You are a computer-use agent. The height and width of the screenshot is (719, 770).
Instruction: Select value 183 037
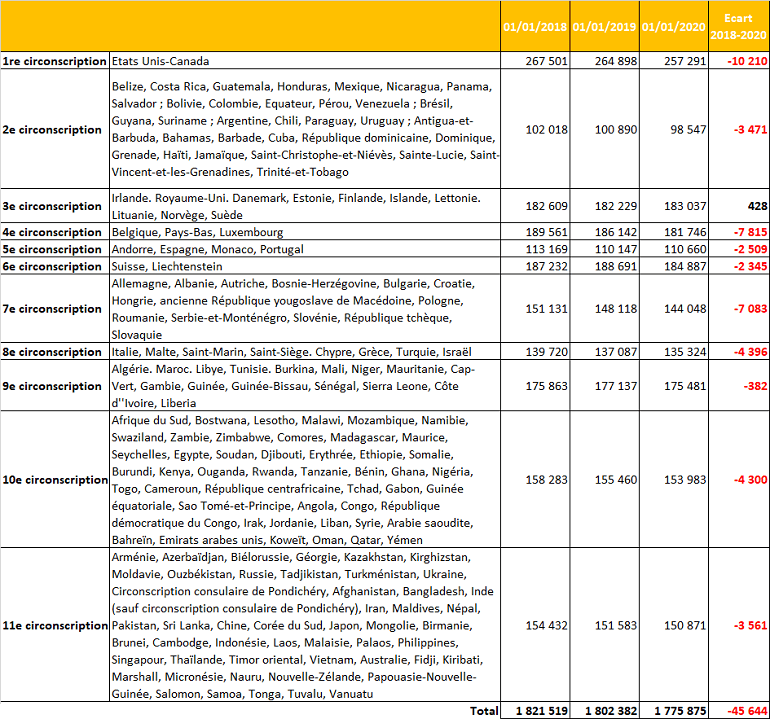coord(685,206)
